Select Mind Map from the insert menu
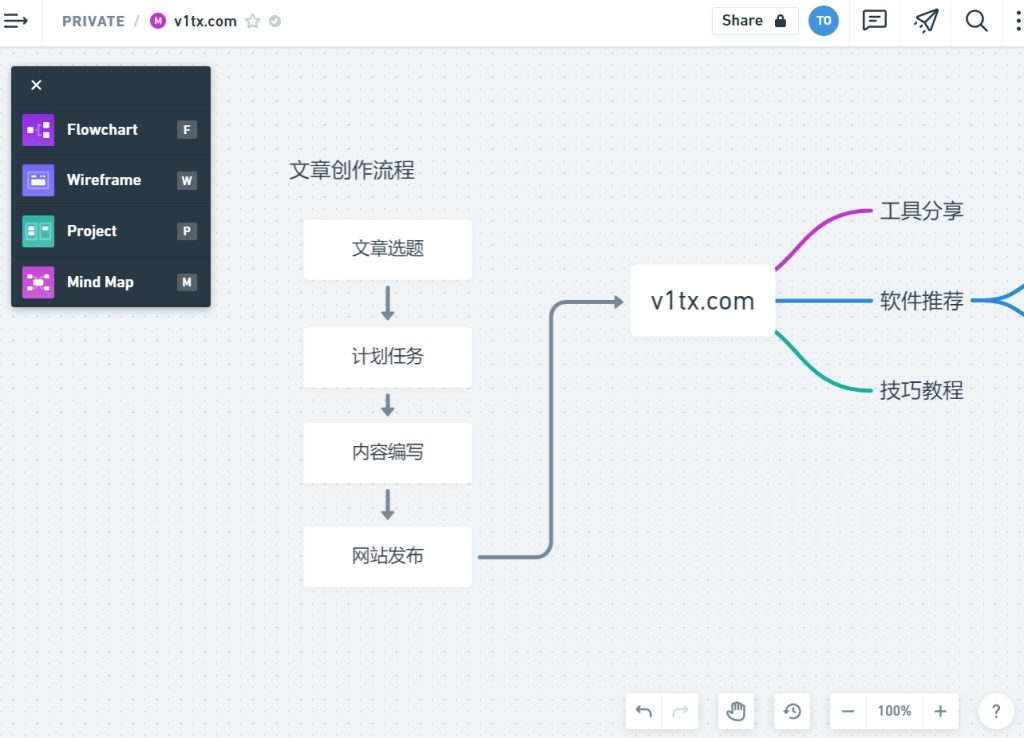The image size is (1024, 738). click(111, 282)
